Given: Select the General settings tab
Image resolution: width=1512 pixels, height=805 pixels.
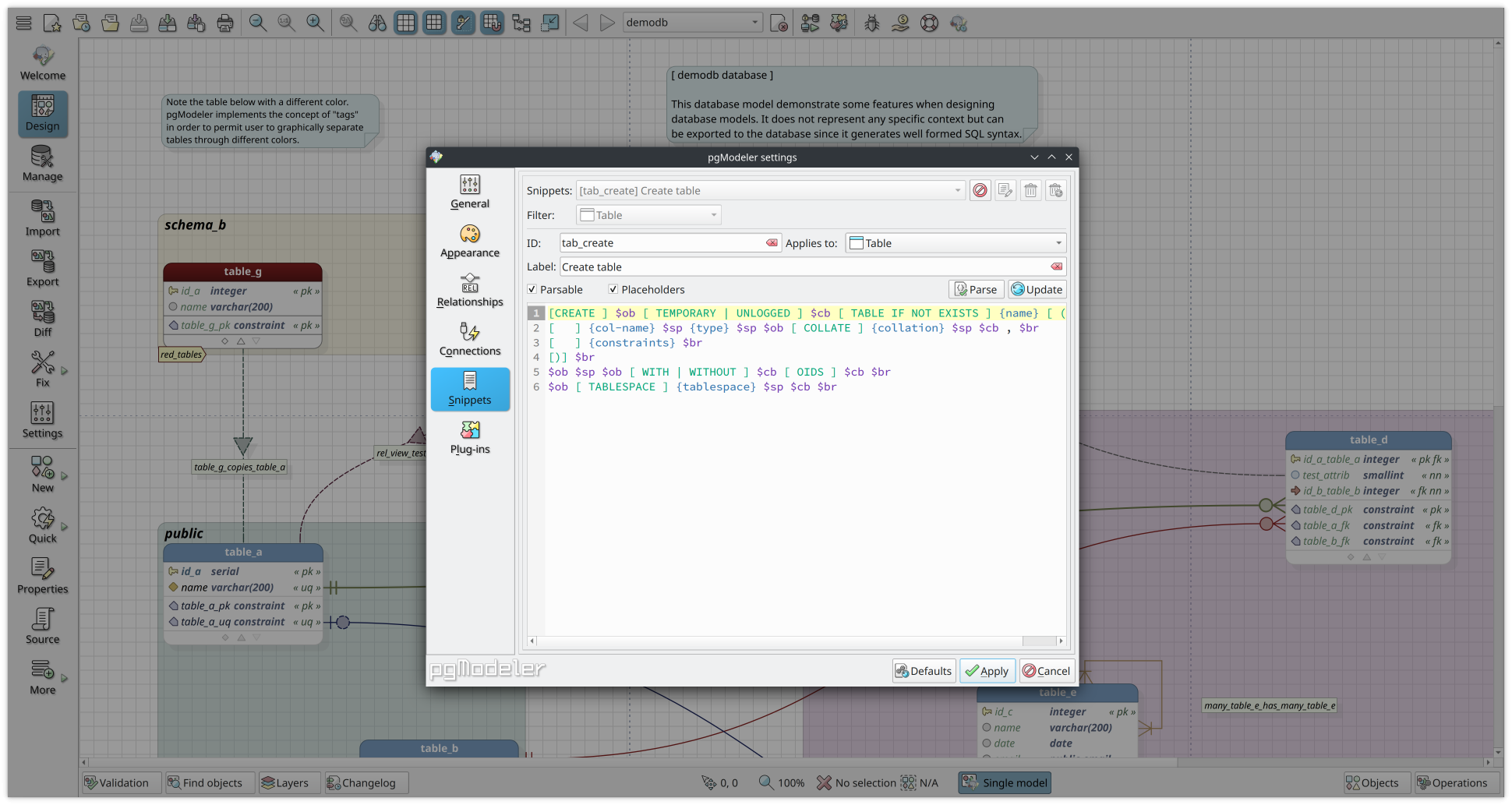Looking at the screenshot, I should pos(470,192).
